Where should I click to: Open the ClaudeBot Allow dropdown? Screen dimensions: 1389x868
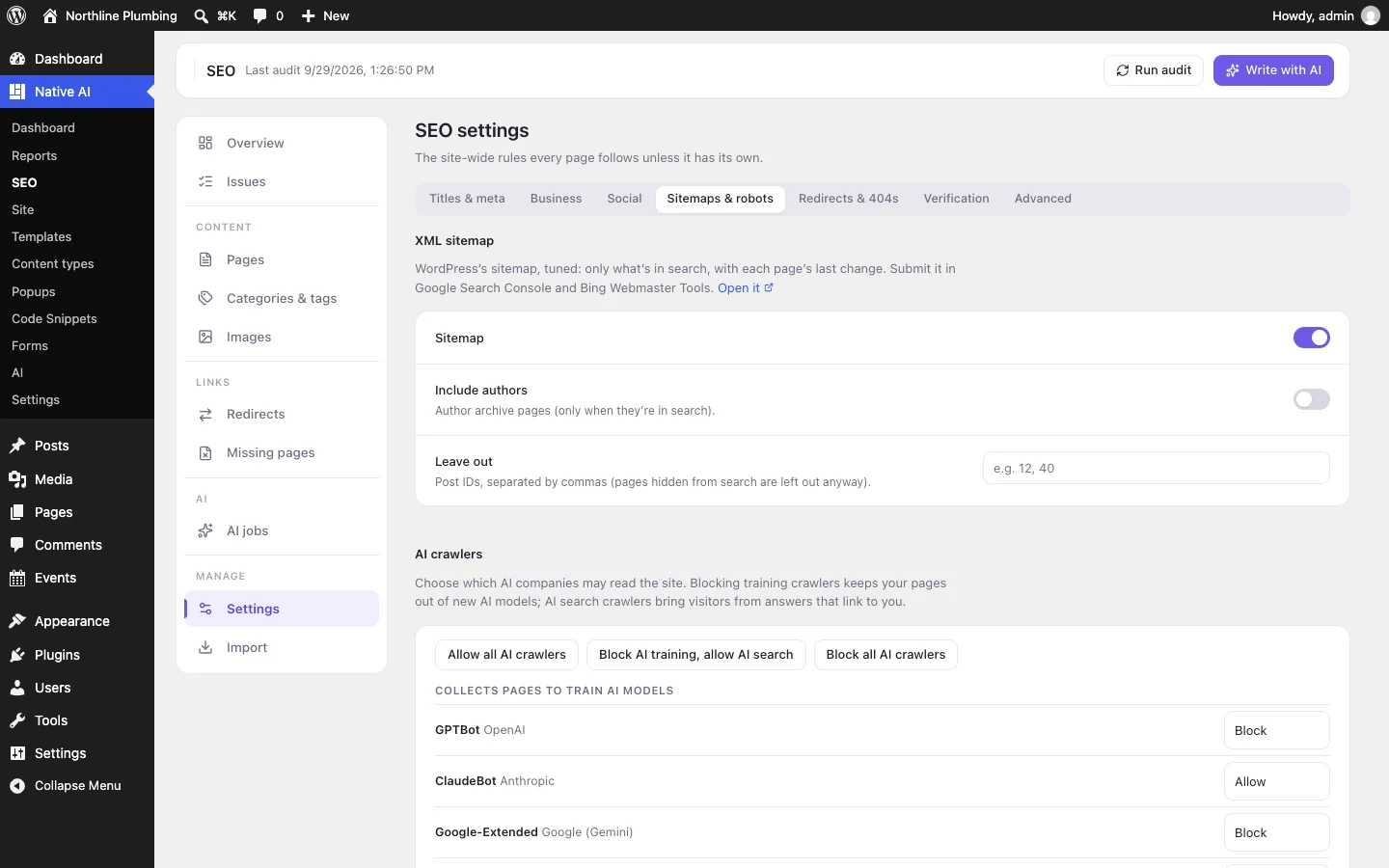coord(1276,781)
